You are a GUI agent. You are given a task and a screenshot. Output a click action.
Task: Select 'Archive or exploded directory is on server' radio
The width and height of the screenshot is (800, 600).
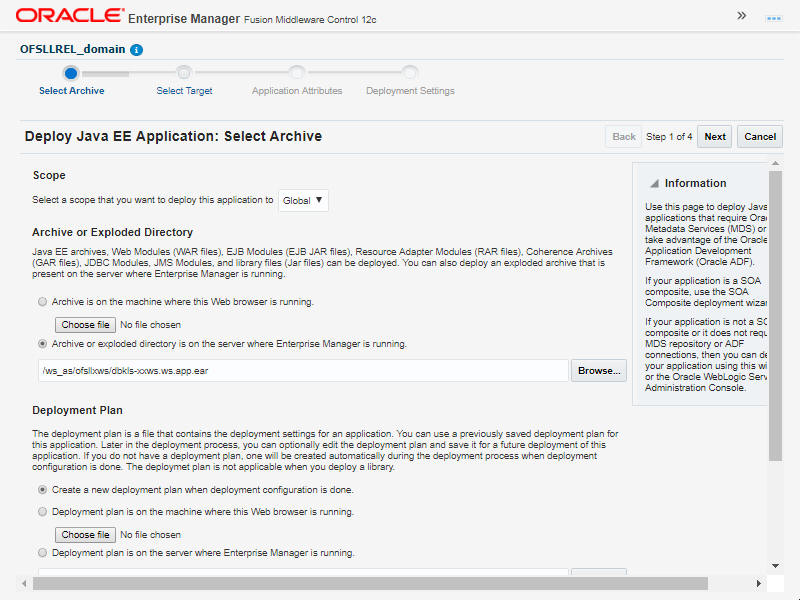click(x=42, y=344)
